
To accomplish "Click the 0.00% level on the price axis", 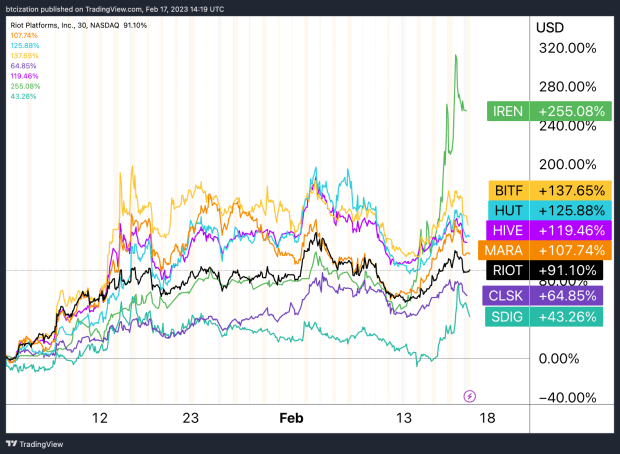I will (566, 358).
